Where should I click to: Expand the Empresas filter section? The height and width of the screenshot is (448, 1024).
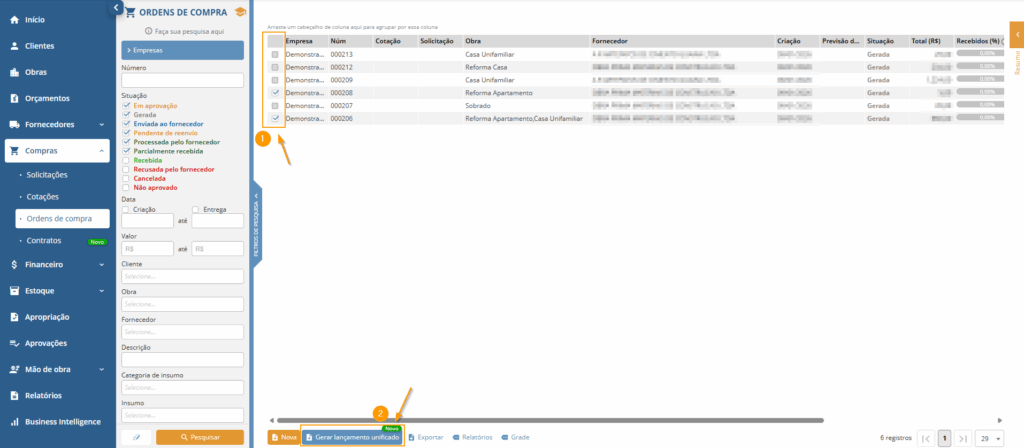pyautogui.click(x=182, y=49)
